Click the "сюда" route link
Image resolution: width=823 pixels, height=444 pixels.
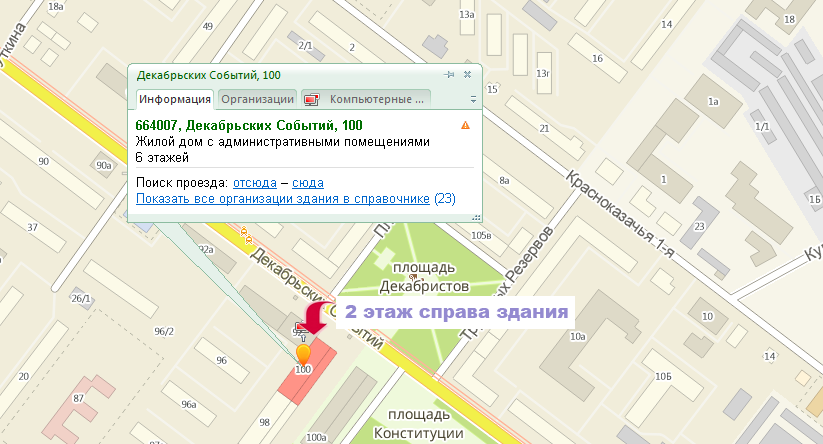pyautogui.click(x=308, y=183)
